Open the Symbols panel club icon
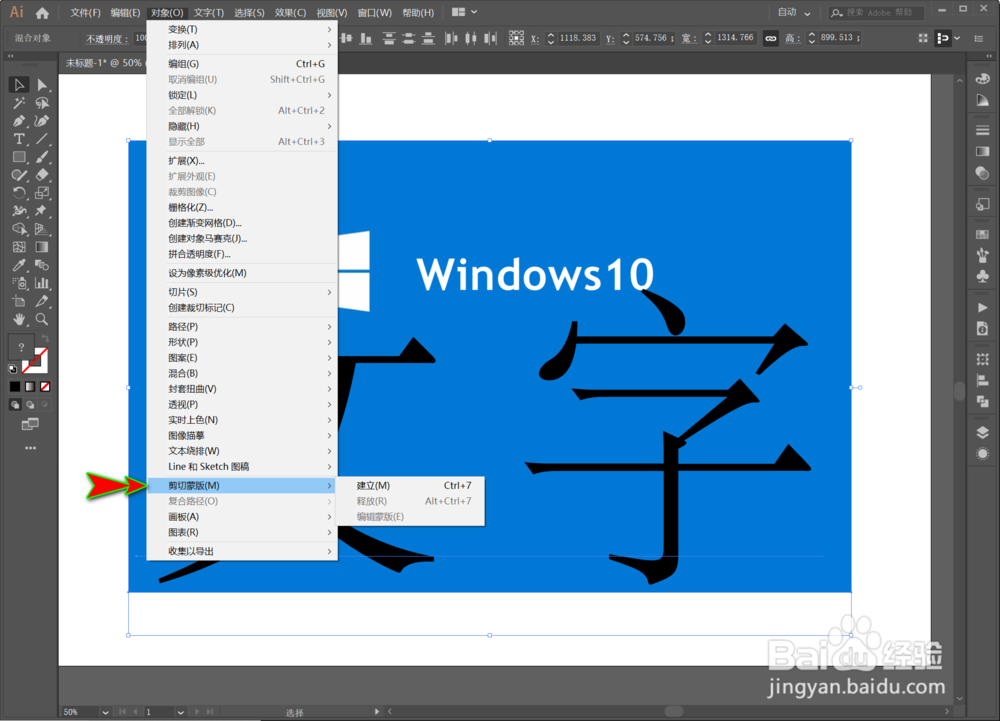The height and width of the screenshot is (721, 1000). (x=982, y=276)
